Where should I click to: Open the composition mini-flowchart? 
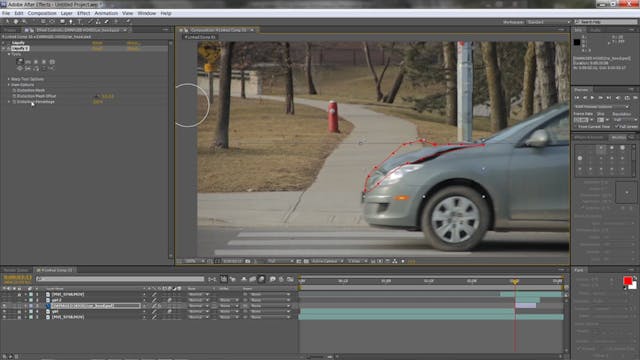coord(212,279)
